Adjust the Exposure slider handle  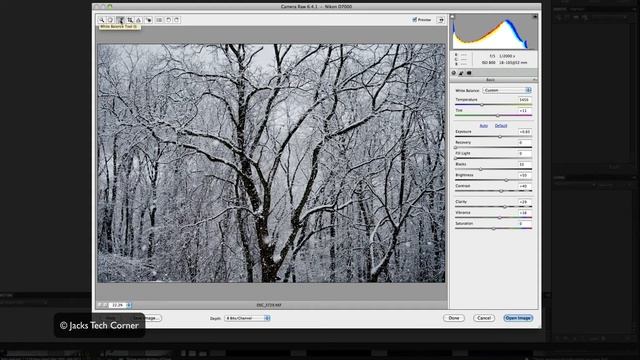(x=500, y=137)
